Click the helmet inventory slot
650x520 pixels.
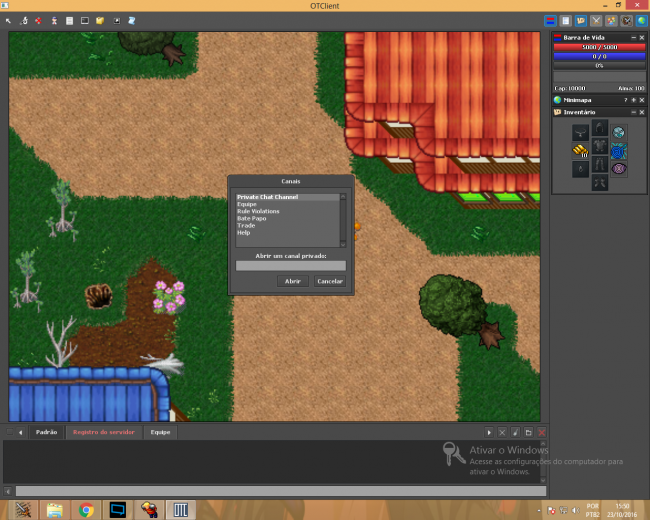click(599, 128)
